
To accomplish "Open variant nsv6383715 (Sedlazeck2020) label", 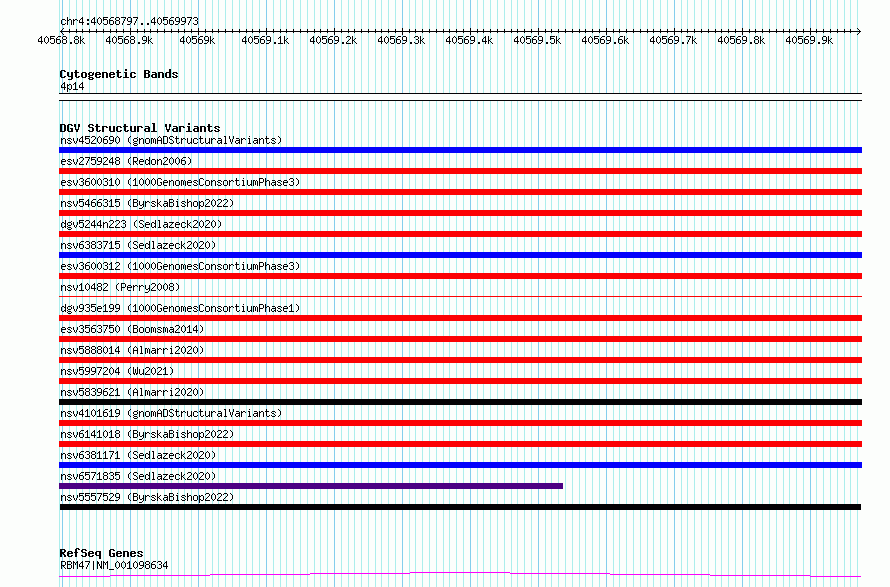I will tap(138, 245).
